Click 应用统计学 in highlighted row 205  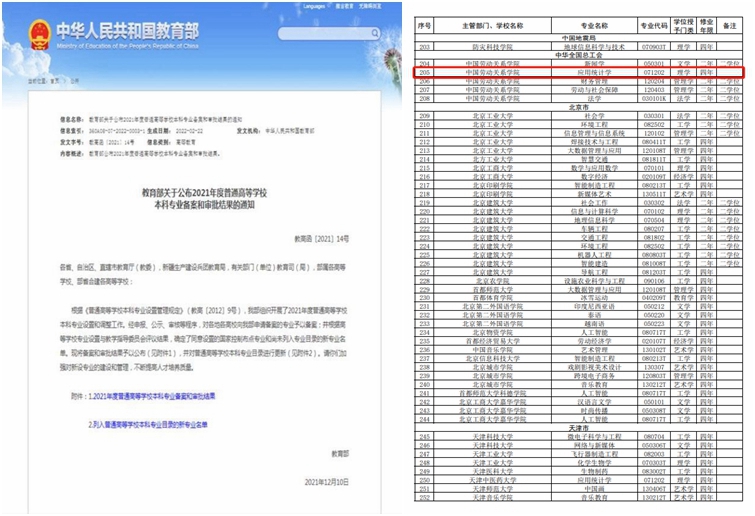(x=594, y=73)
